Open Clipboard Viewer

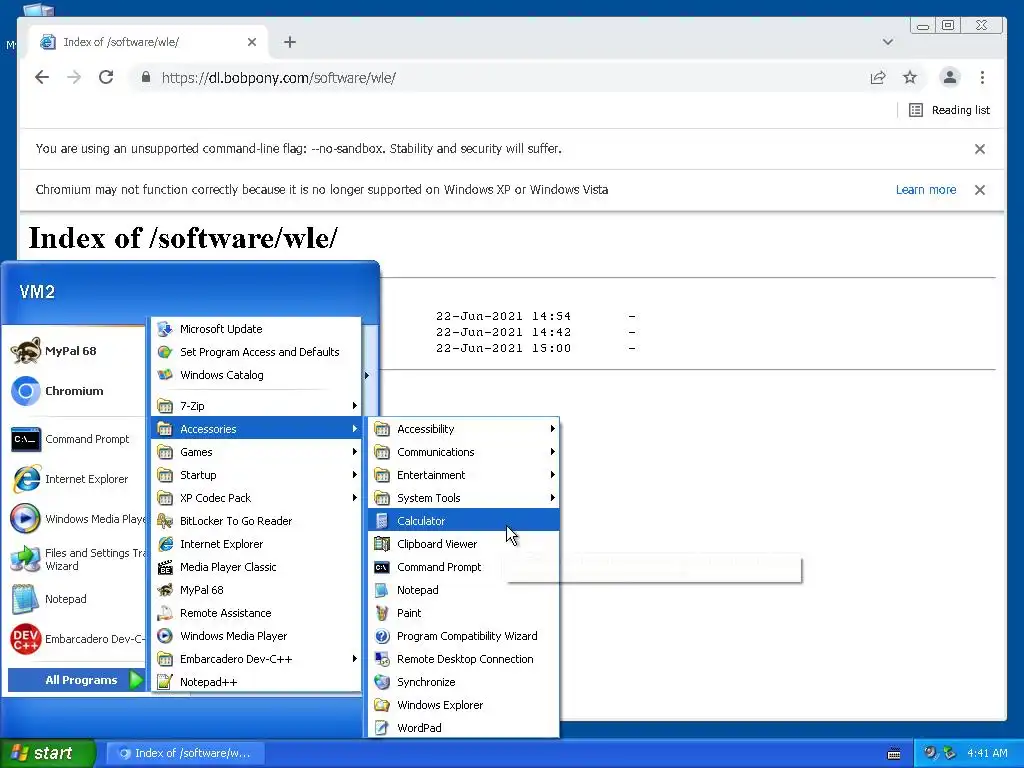464,544
